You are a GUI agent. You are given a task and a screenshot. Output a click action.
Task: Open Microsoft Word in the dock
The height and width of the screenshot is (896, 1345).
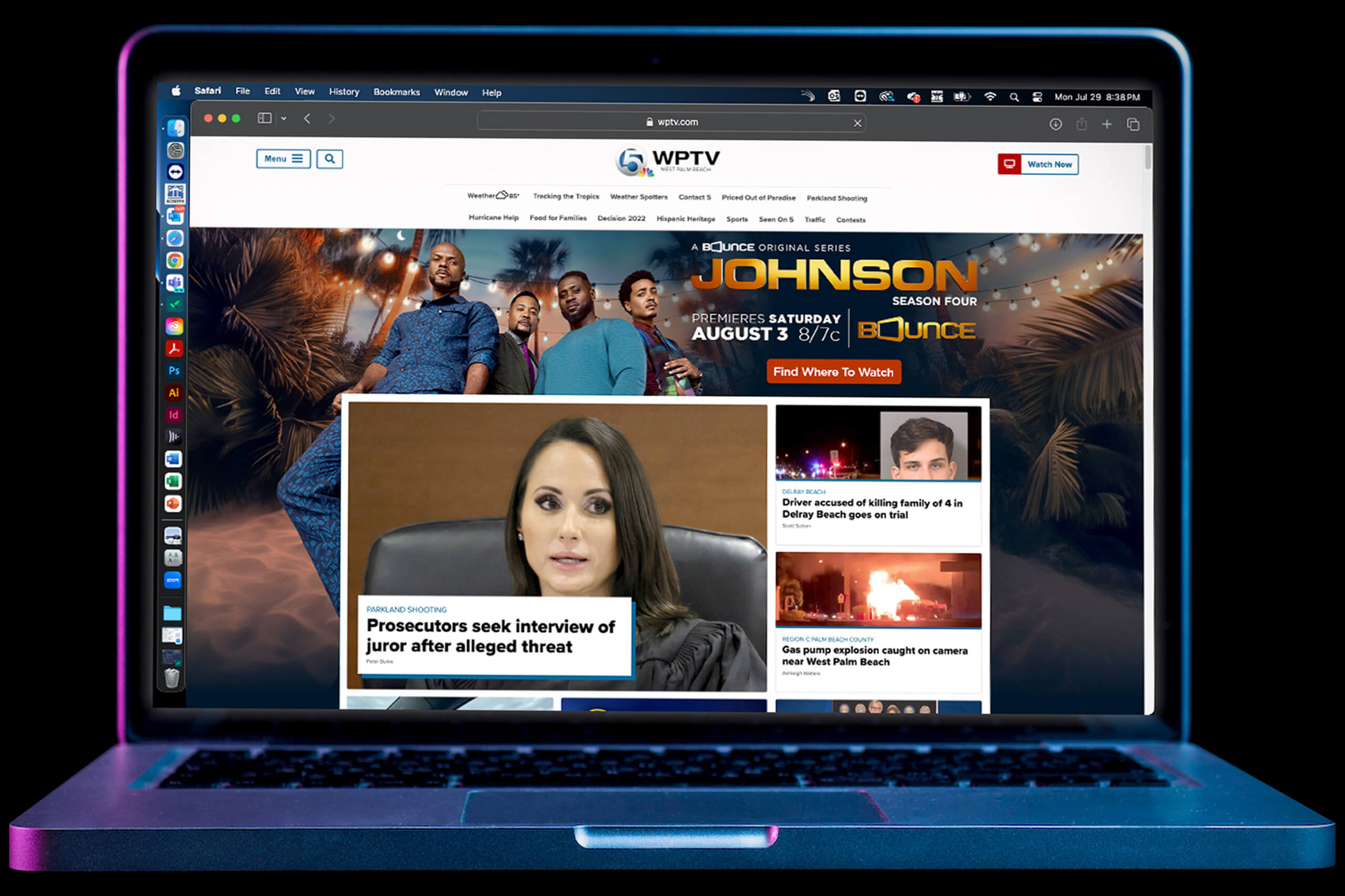point(173,459)
